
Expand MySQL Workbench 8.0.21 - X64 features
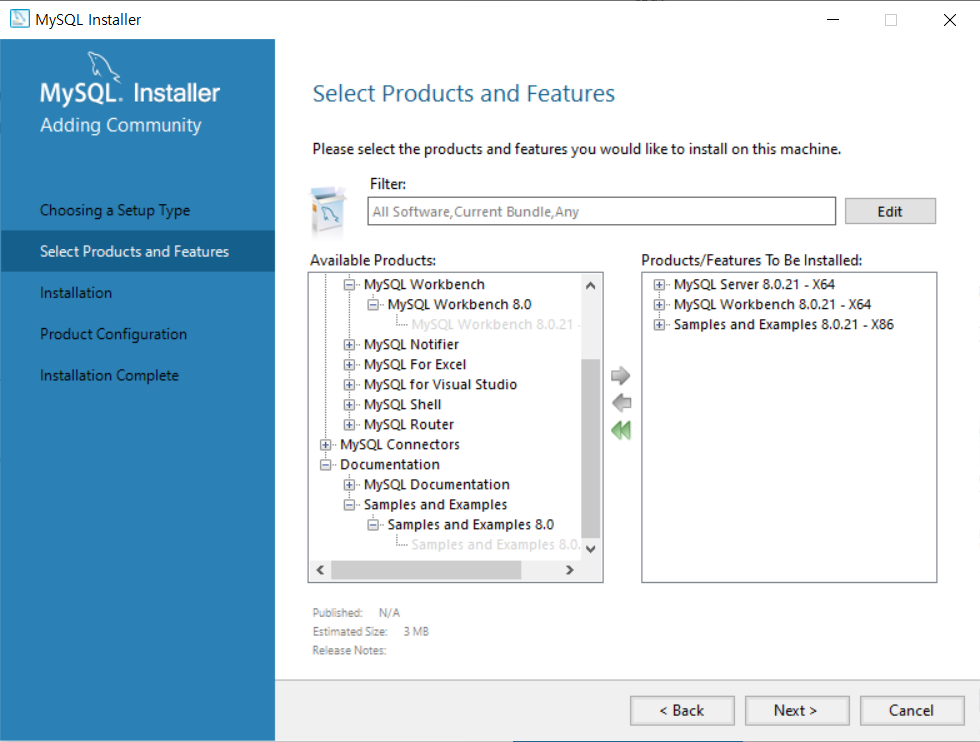659,305
